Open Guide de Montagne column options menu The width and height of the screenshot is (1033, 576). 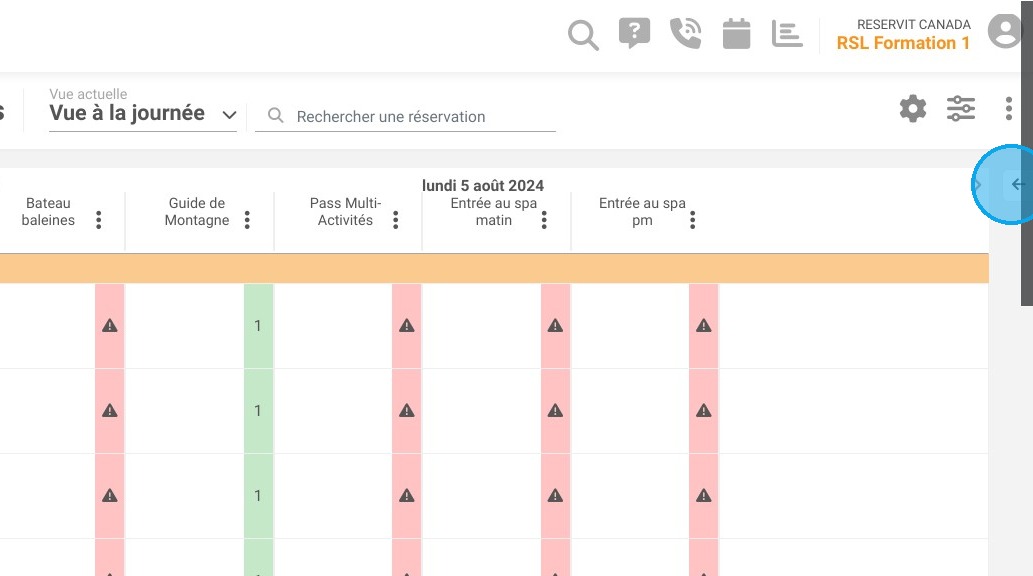[x=248, y=219]
